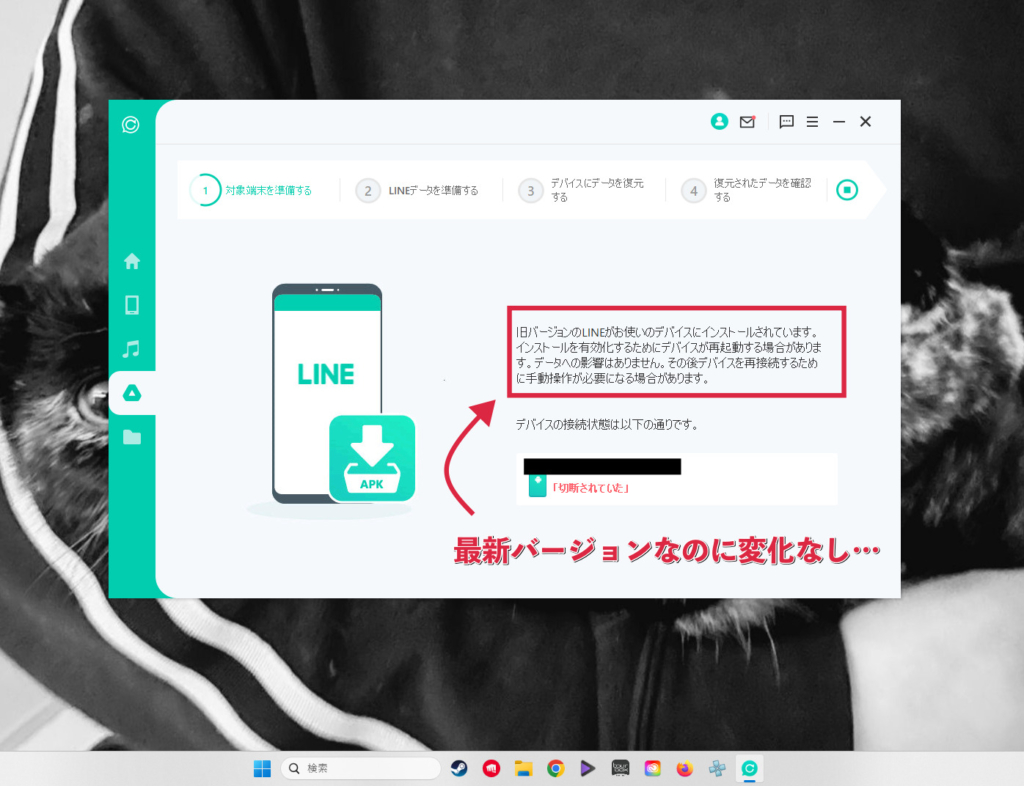This screenshot has width=1024, height=786.
Task: Select the phone device sidebar icon
Action: pos(131,305)
